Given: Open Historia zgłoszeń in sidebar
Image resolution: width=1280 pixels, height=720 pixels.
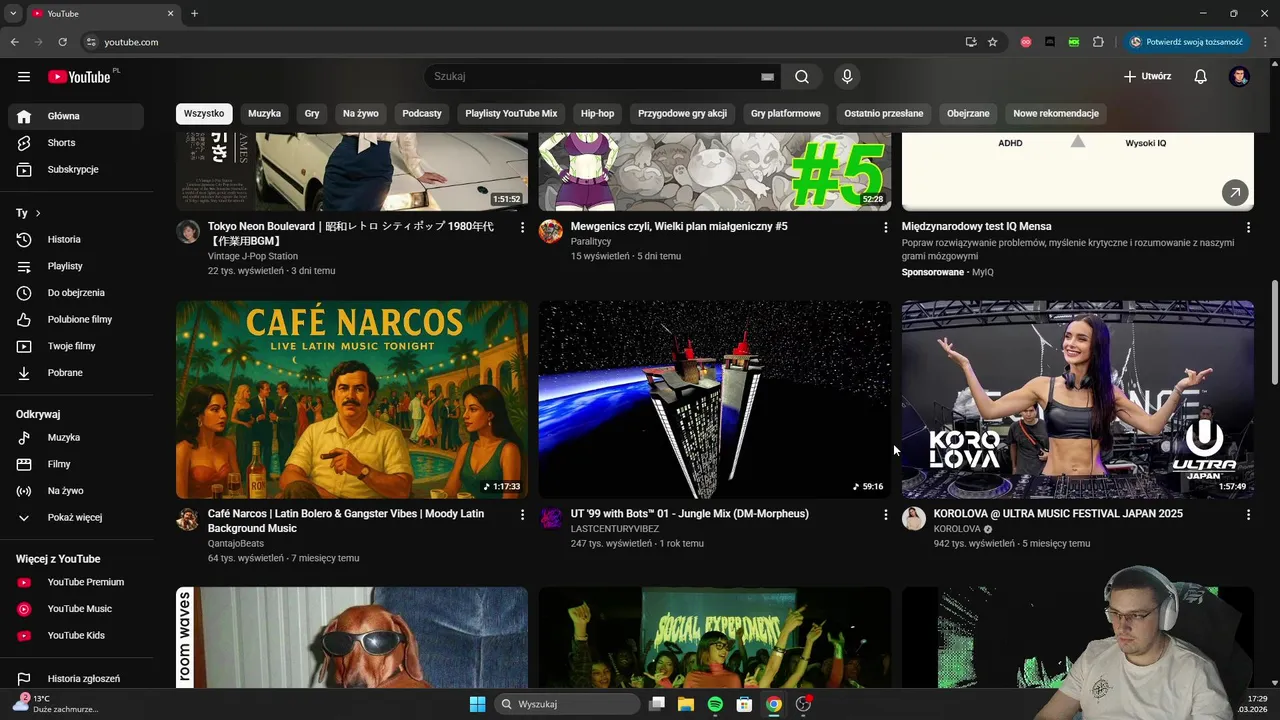Looking at the screenshot, I should (x=76, y=679).
